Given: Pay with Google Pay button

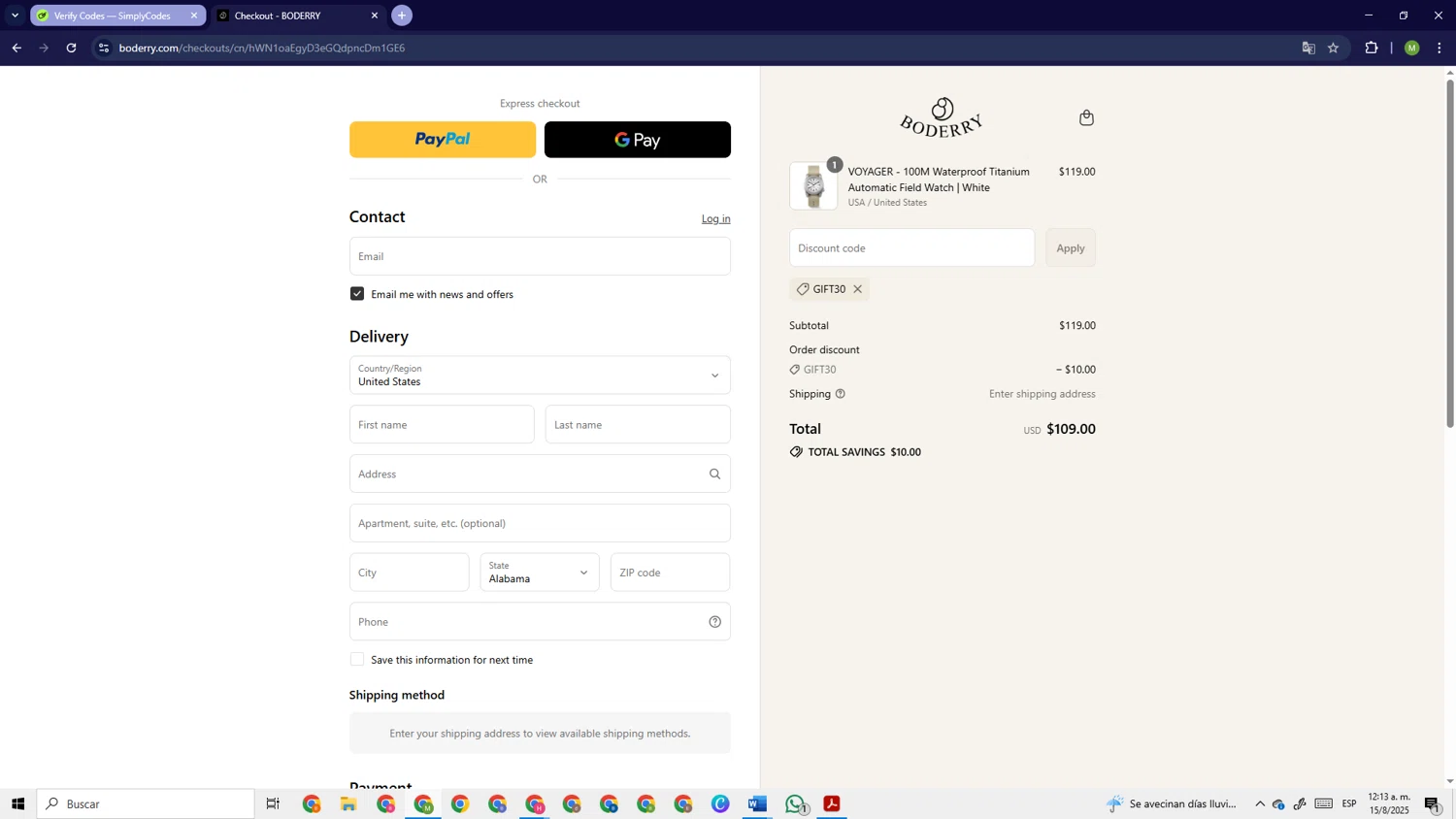Looking at the screenshot, I should [638, 140].
